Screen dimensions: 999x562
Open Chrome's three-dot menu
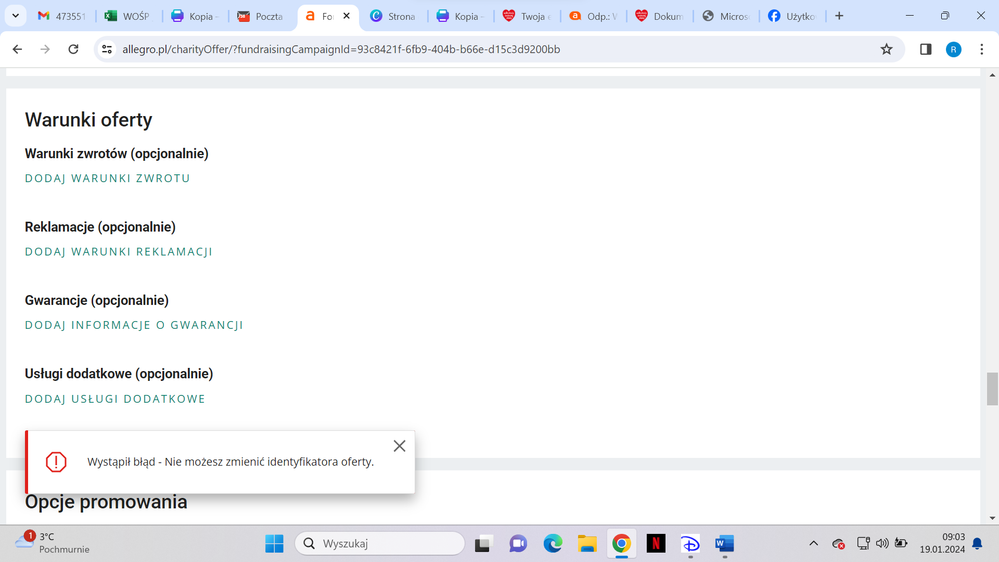coord(981,49)
